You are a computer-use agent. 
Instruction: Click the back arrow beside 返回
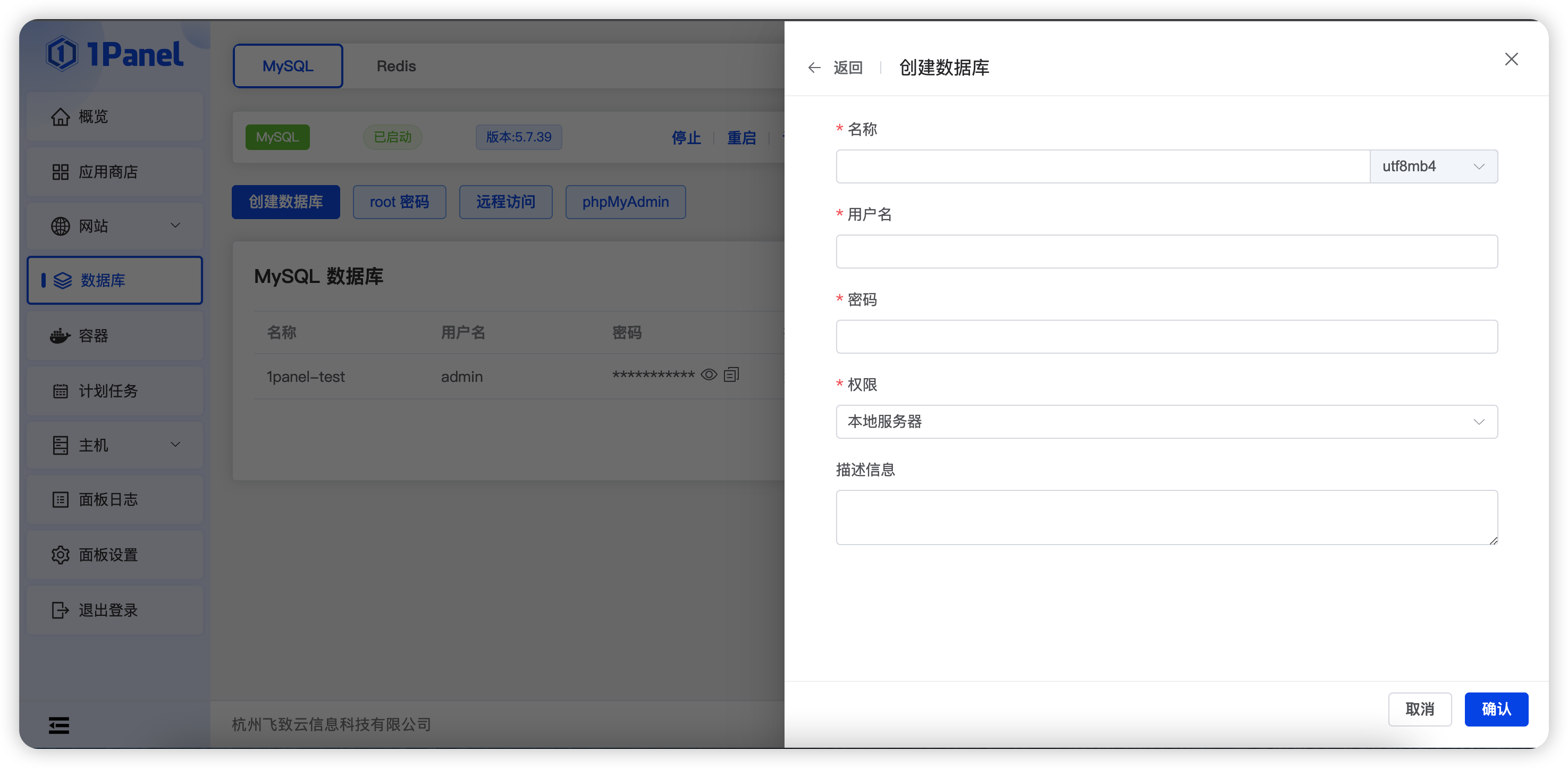814,68
